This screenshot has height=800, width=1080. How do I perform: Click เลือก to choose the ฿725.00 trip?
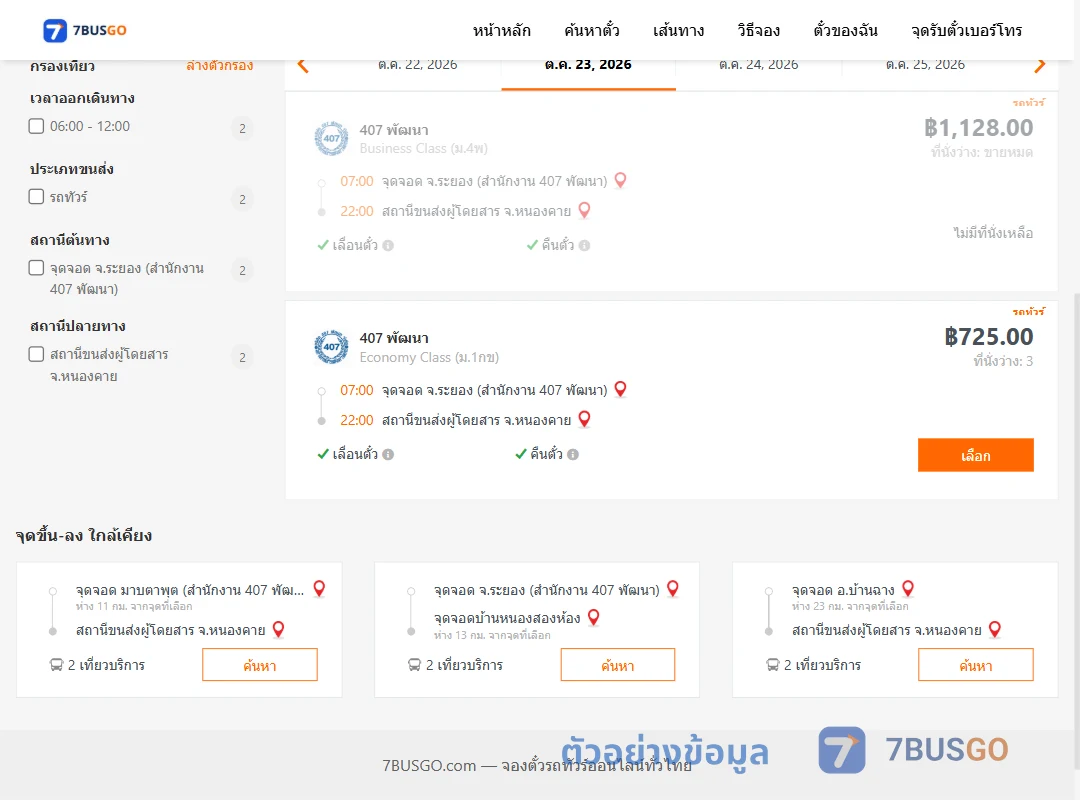(x=975, y=455)
